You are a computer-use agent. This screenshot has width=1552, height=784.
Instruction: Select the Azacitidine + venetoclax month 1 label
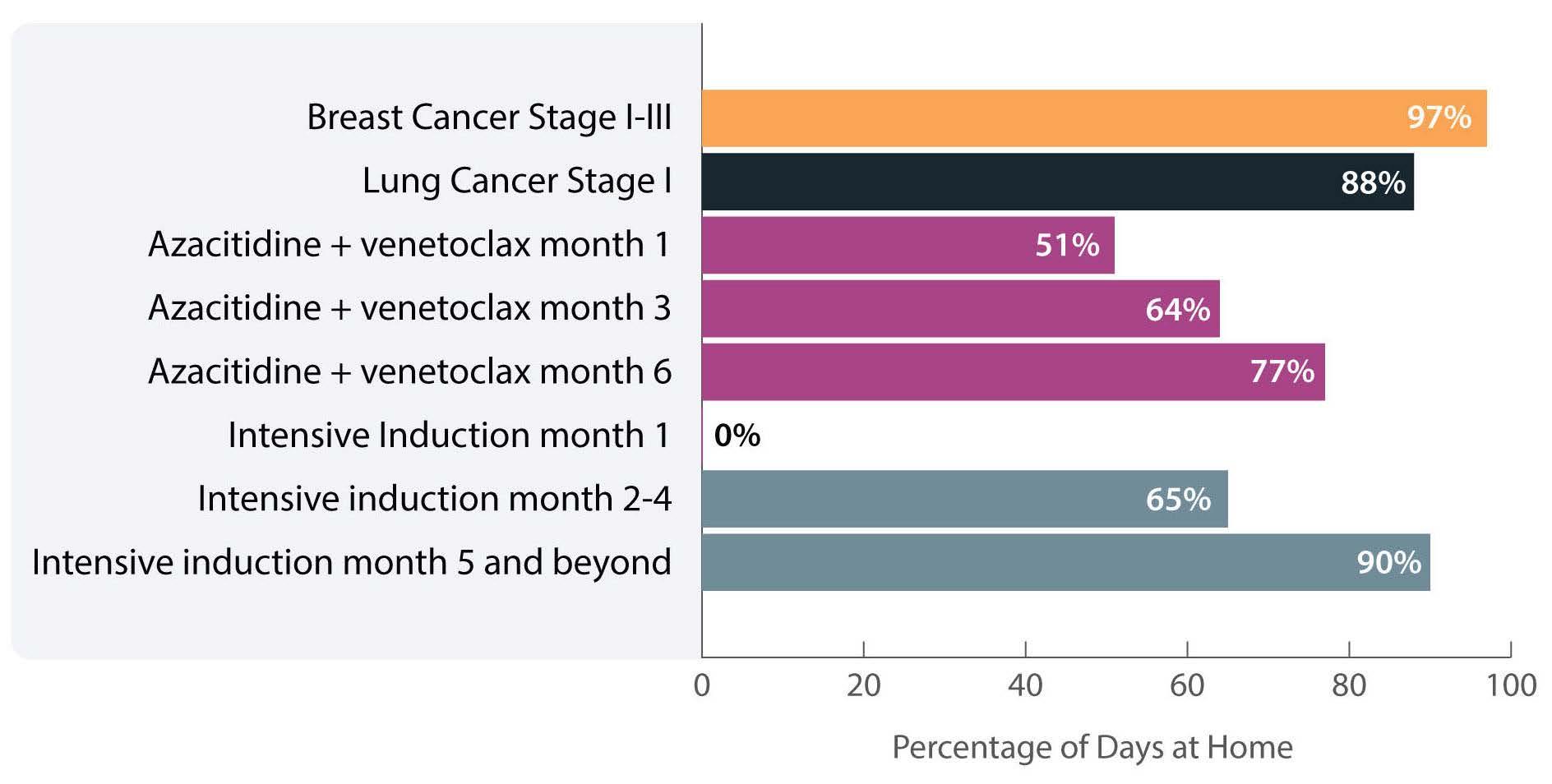tap(409, 245)
